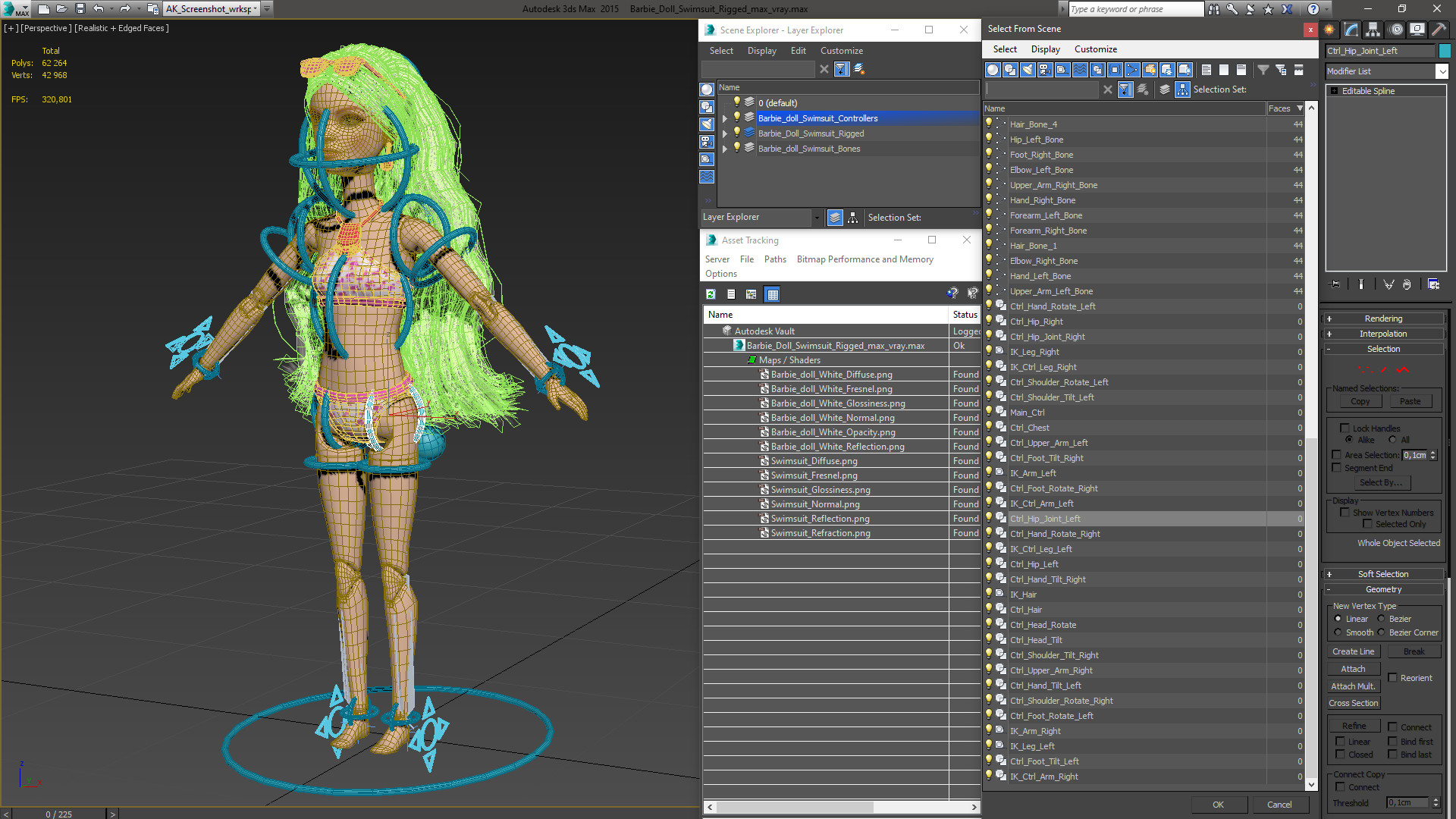Select Bezier Corner vertex type radio
Viewport: 1456px width, 819px height.
1381,632
